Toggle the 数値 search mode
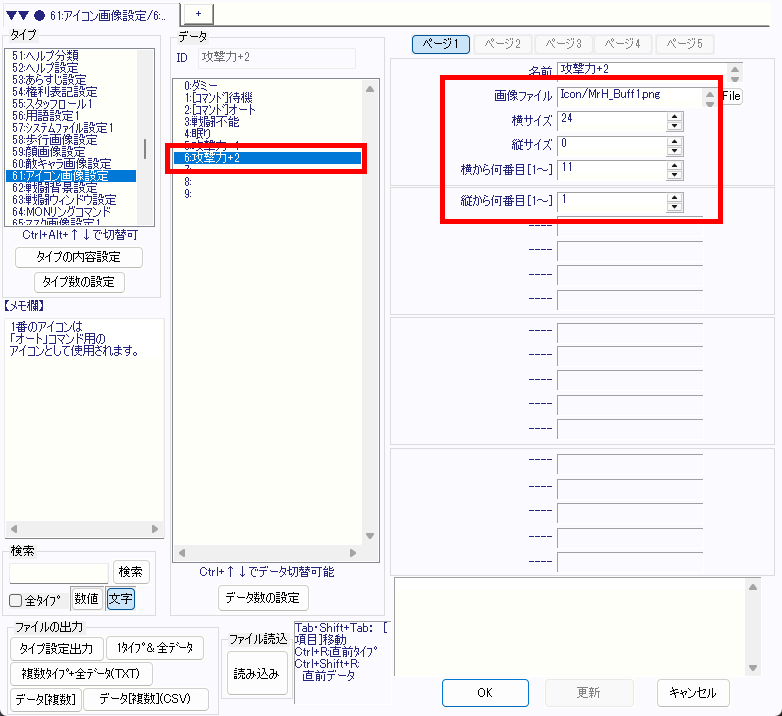782x716 pixels. (87, 599)
